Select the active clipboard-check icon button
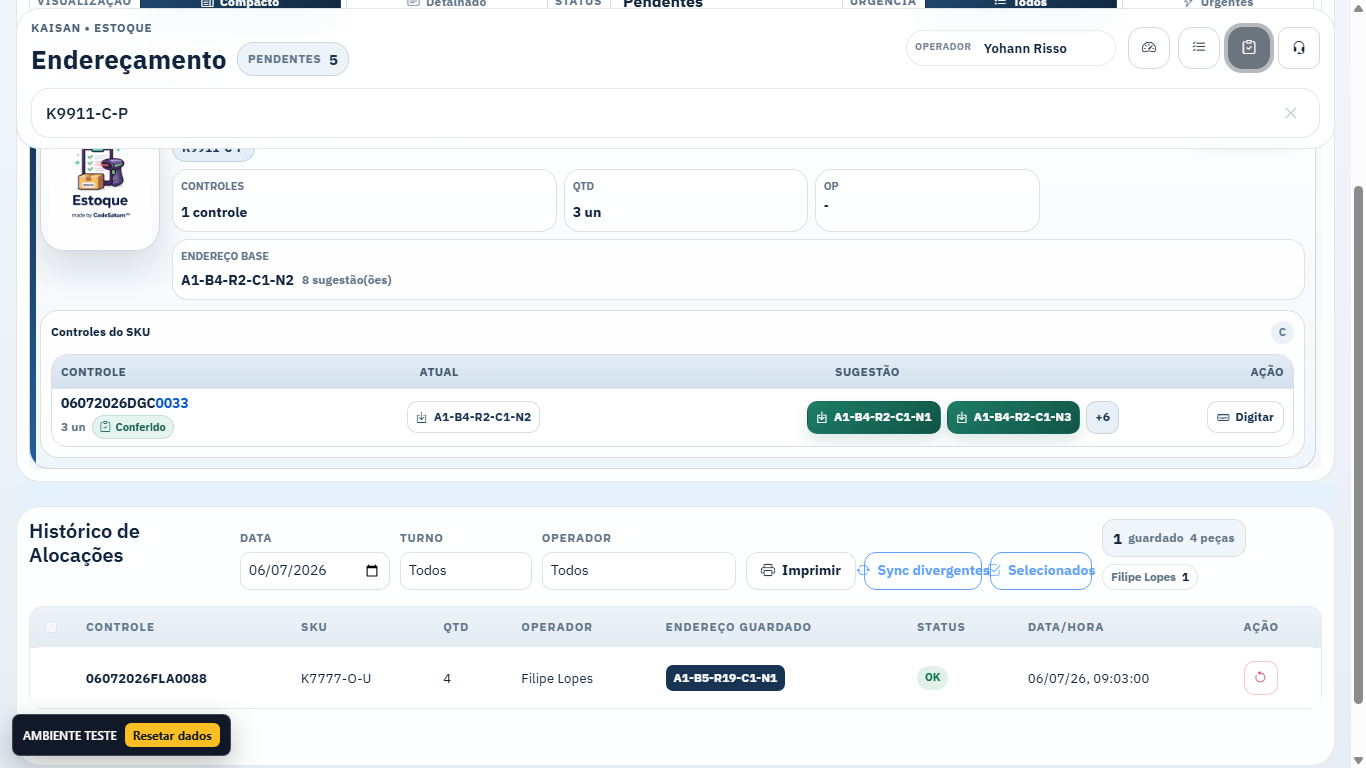This screenshot has width=1366, height=768. click(x=1249, y=48)
